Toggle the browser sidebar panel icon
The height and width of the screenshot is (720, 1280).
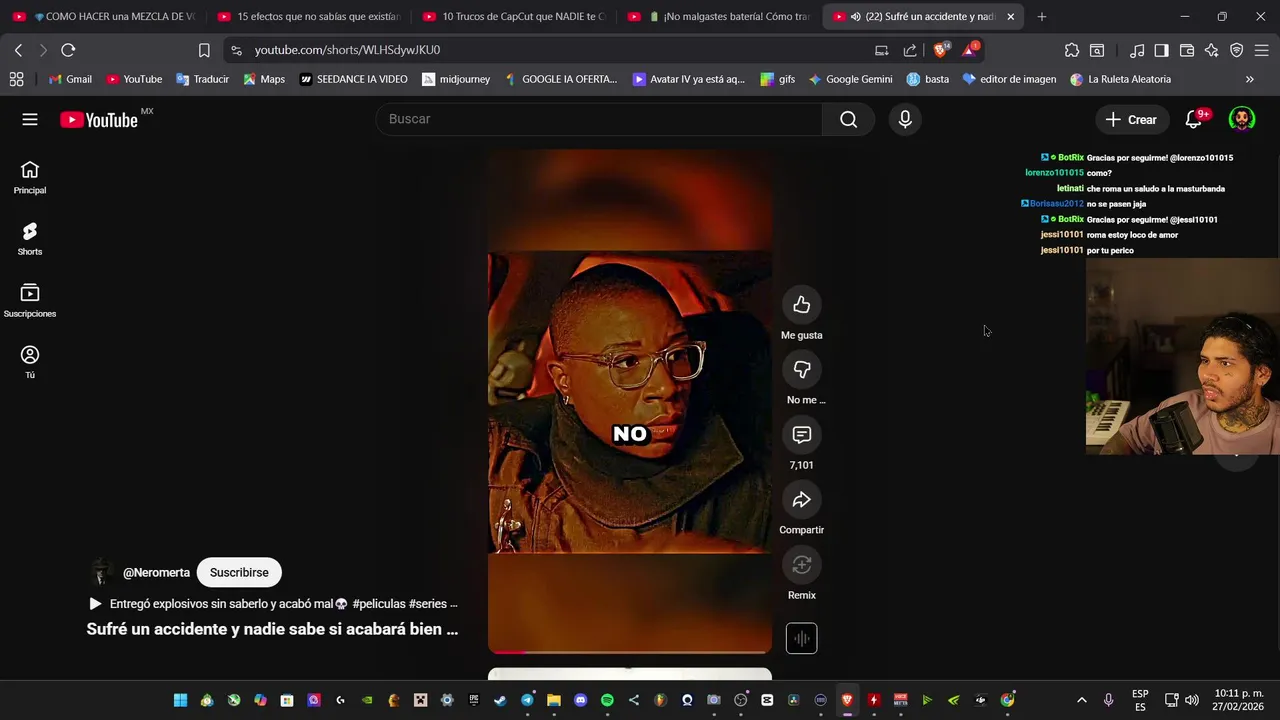tap(1161, 50)
